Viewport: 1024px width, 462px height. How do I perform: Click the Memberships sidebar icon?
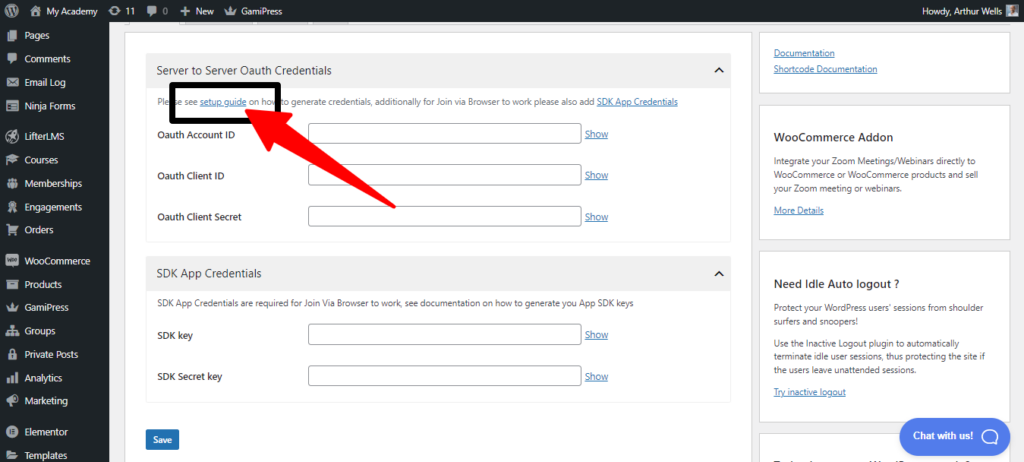click(11, 184)
